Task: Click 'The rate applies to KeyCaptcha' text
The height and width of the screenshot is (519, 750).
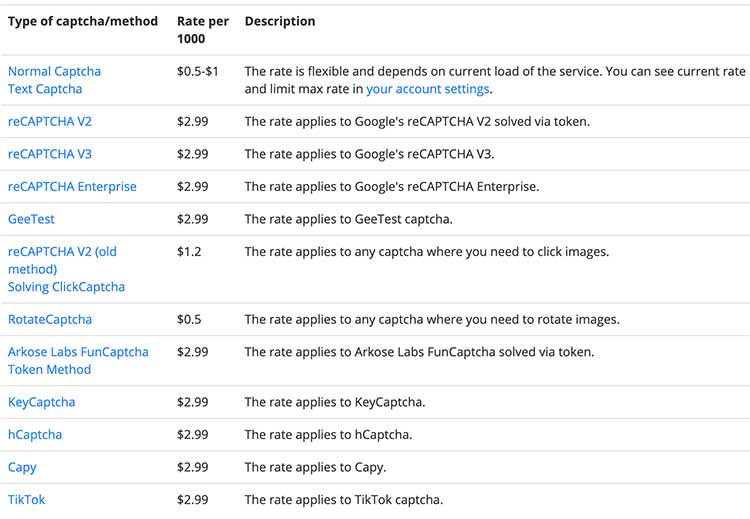Action: point(334,402)
